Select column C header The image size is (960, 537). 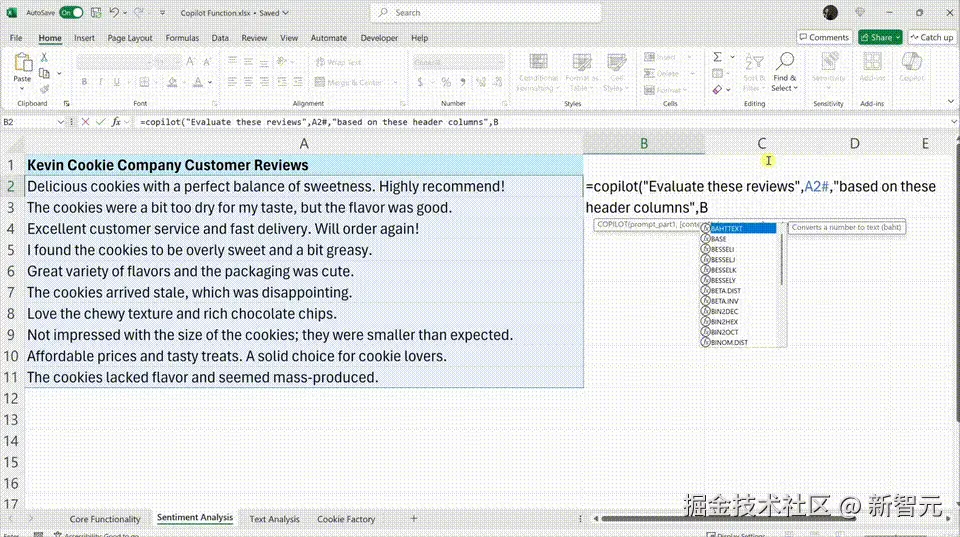tap(762, 143)
